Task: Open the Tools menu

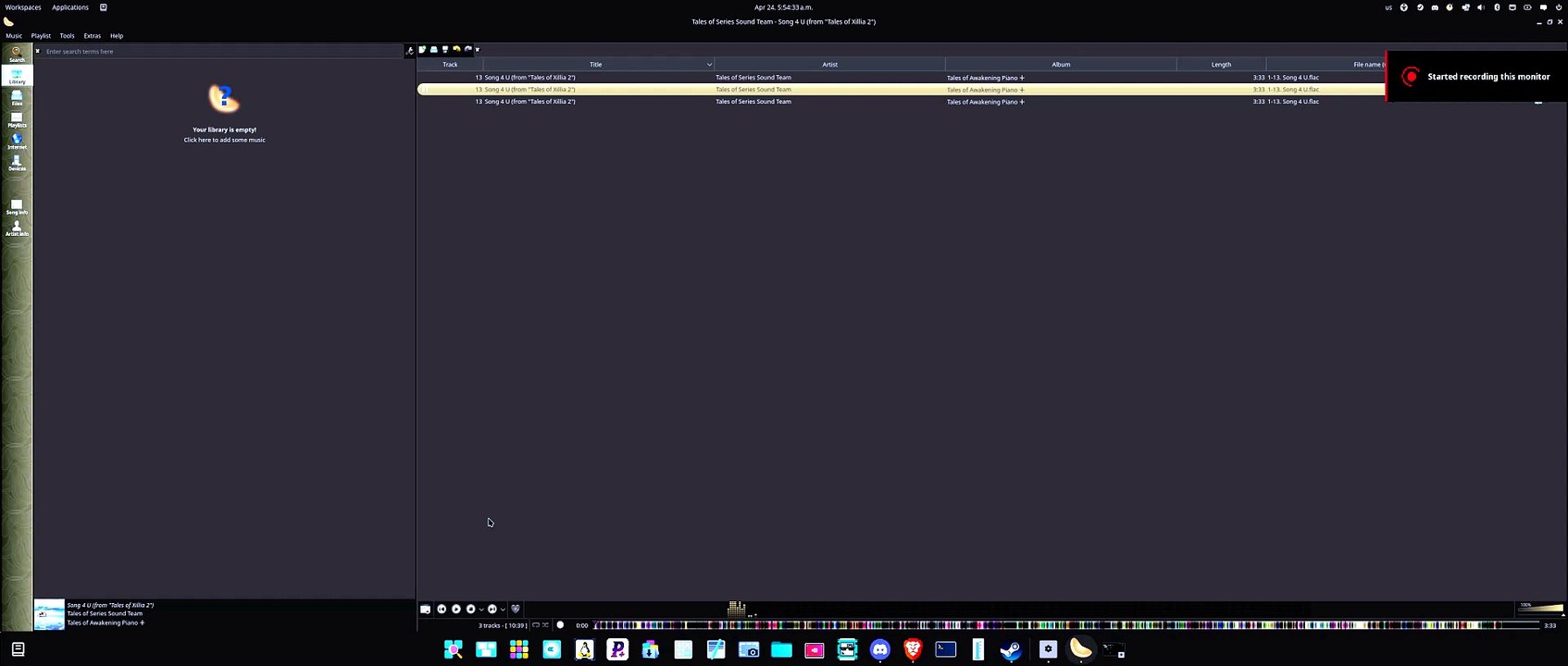Action: [67, 36]
